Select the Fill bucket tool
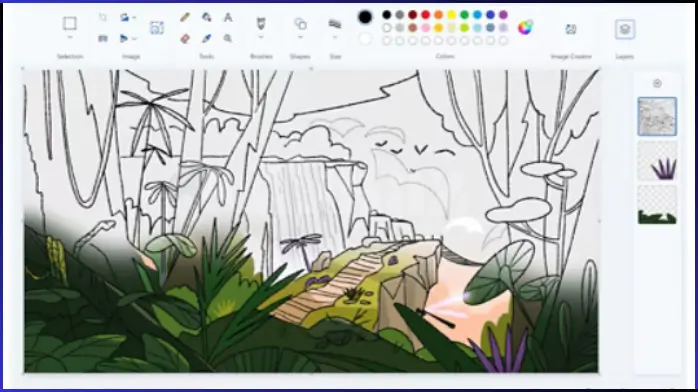698x392 pixels. point(207,17)
